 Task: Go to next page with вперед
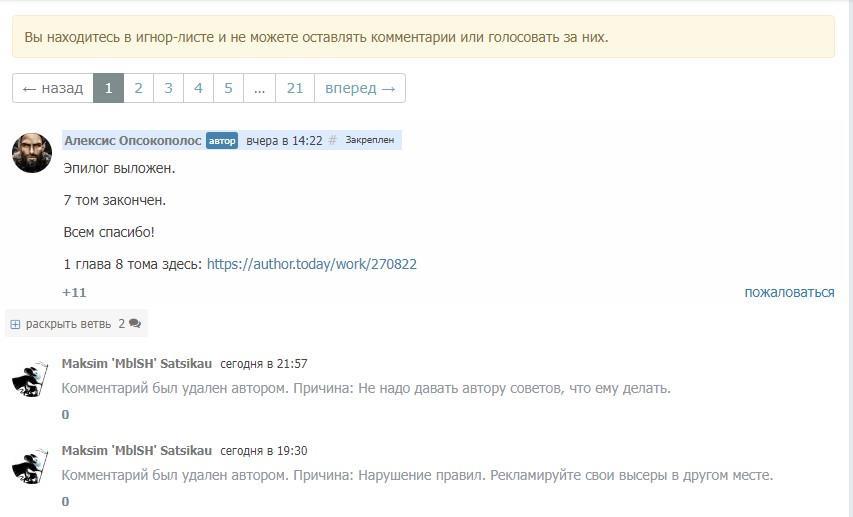pos(360,88)
